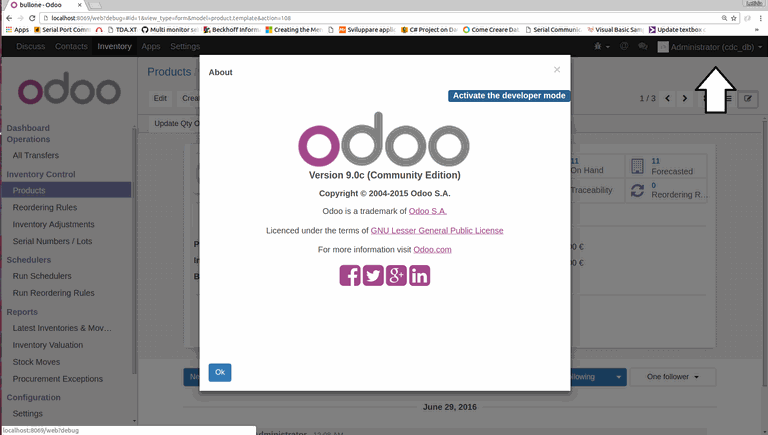Open Serial Numbers / Lots

(52, 241)
